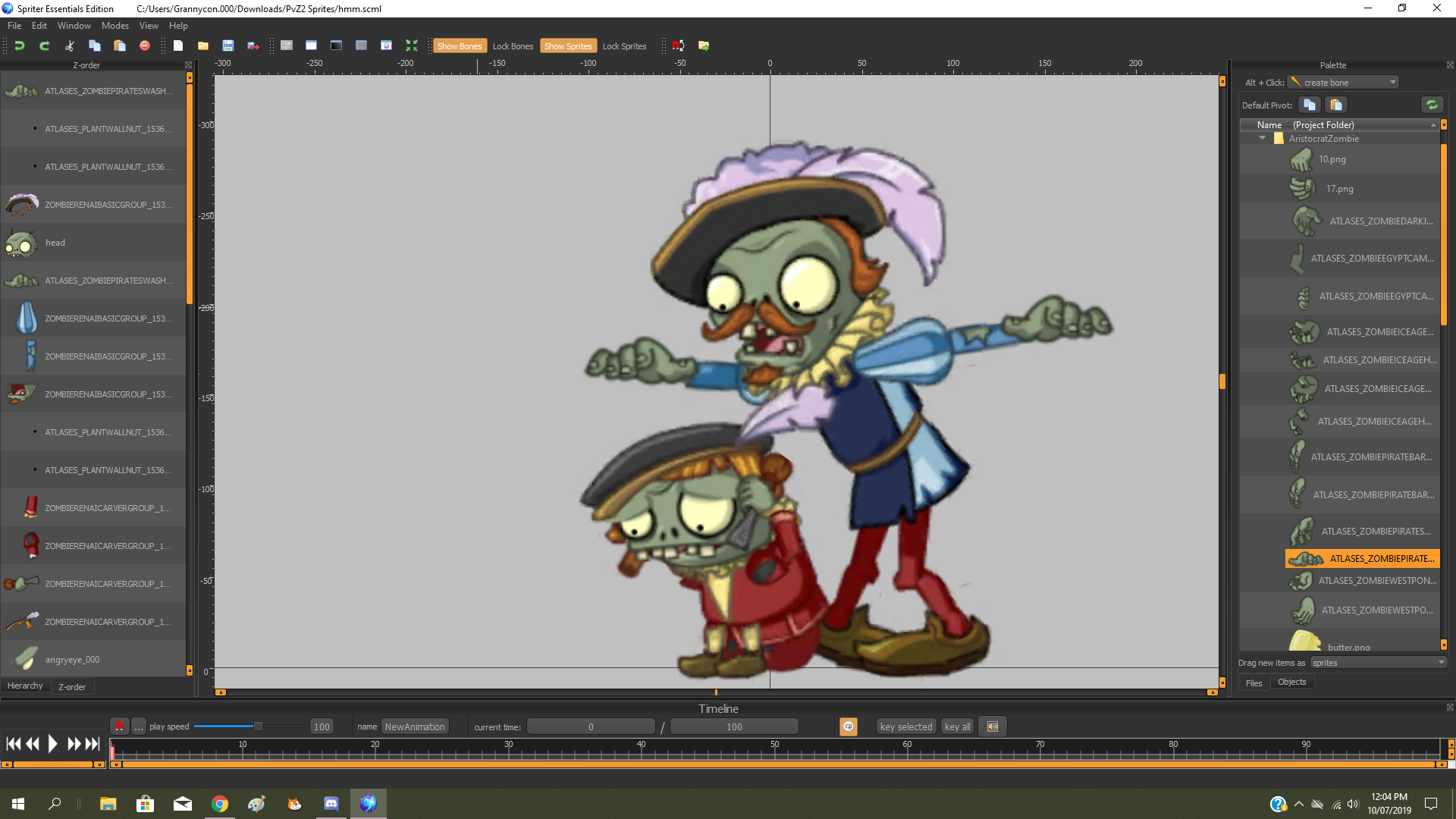The image size is (1456, 819).
Task: Collapse the AristocratZombie folder
Action: point(1262,138)
